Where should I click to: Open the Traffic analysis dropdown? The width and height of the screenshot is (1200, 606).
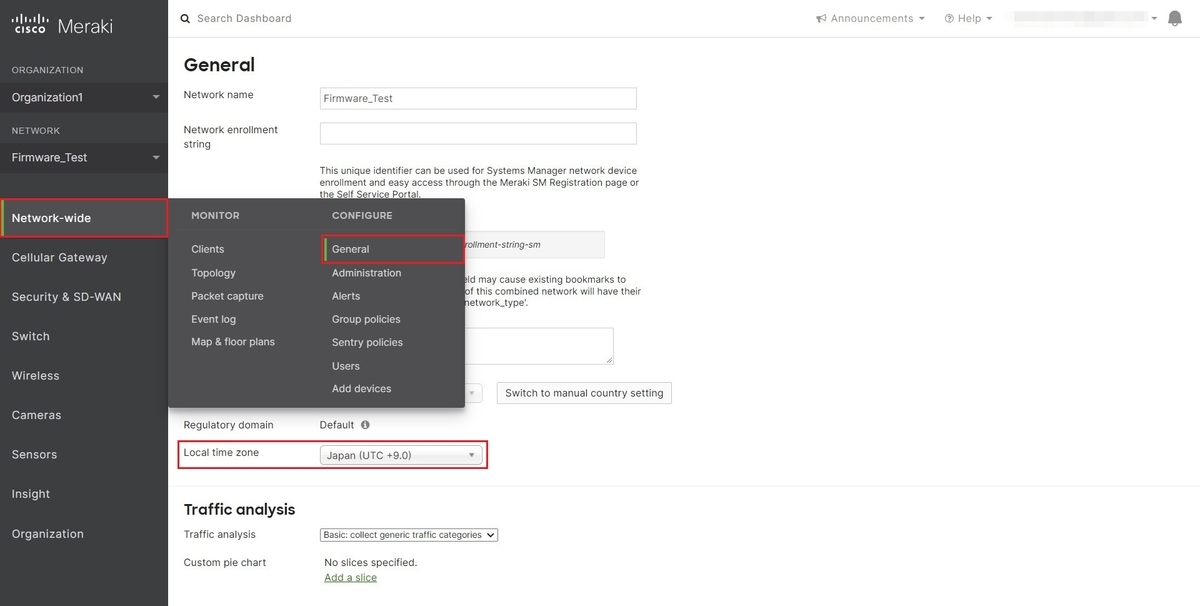pos(407,534)
